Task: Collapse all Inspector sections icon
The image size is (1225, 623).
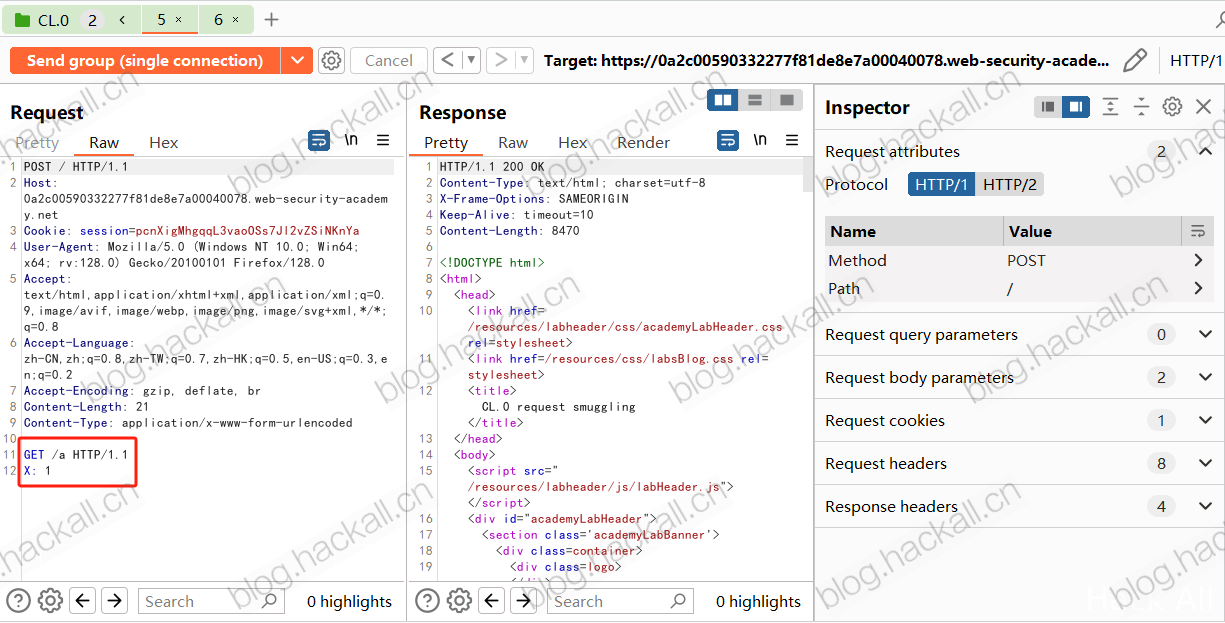Action: [1141, 107]
